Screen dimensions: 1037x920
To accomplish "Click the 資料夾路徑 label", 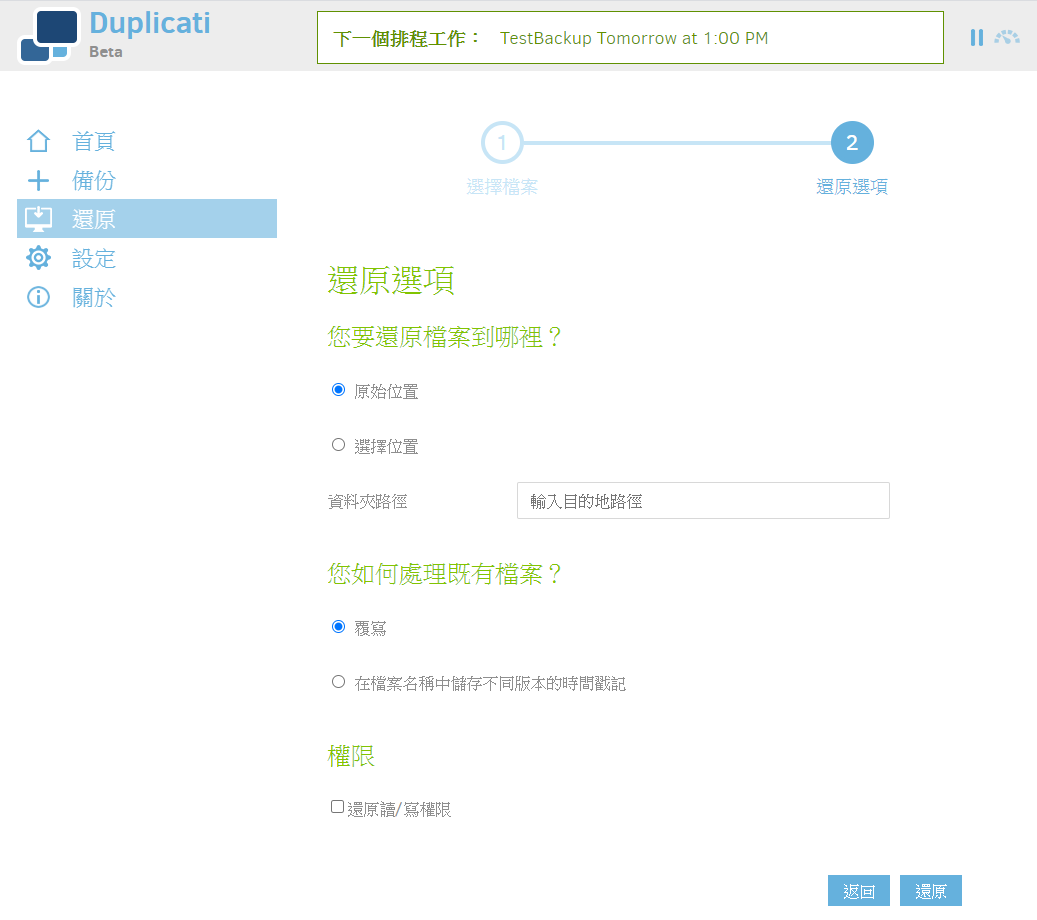I will click(368, 502).
